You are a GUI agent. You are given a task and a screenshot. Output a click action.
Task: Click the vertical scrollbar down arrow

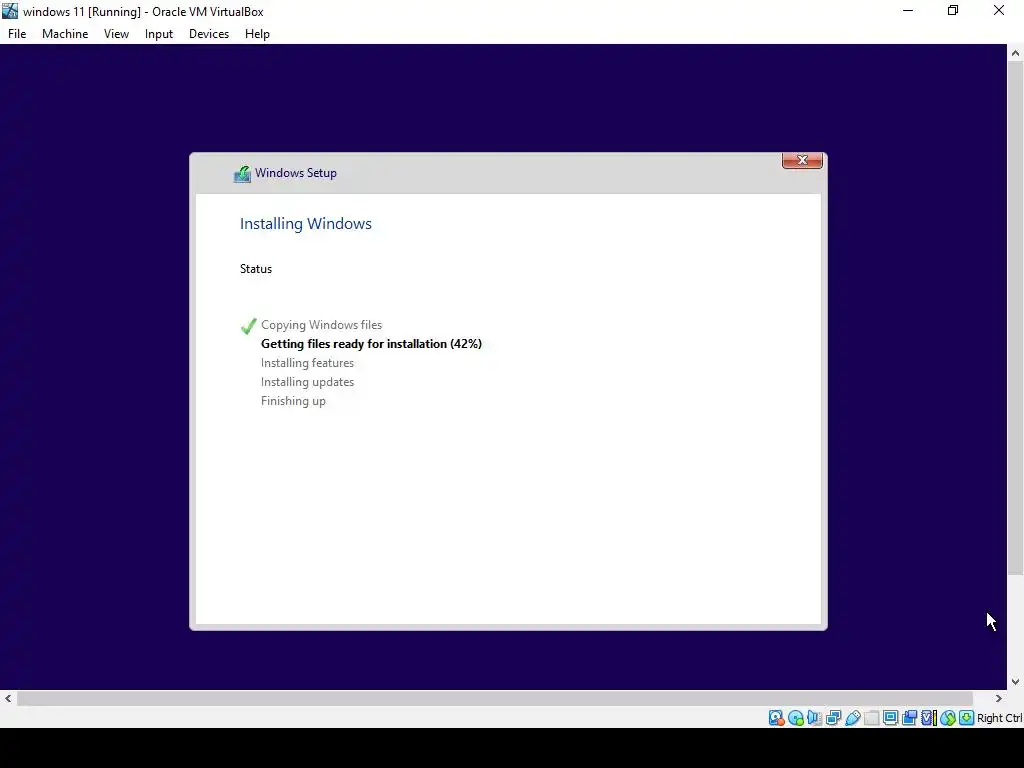[x=1016, y=682]
